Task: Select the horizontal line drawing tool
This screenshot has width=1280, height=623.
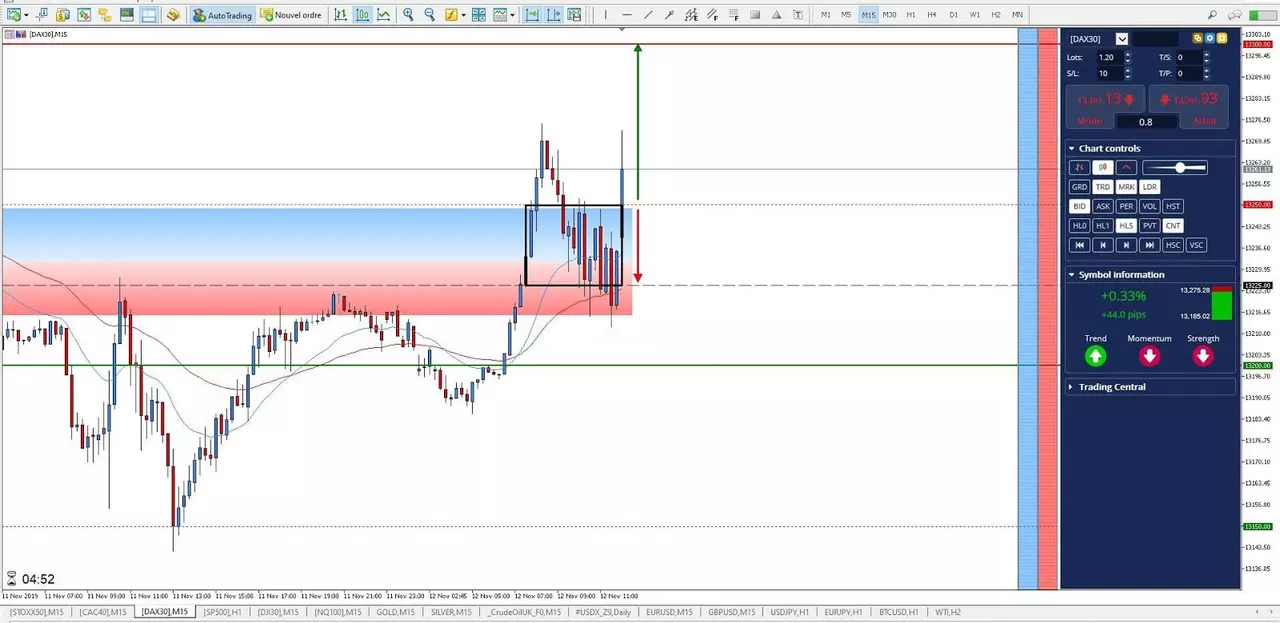Action: pyautogui.click(x=627, y=15)
